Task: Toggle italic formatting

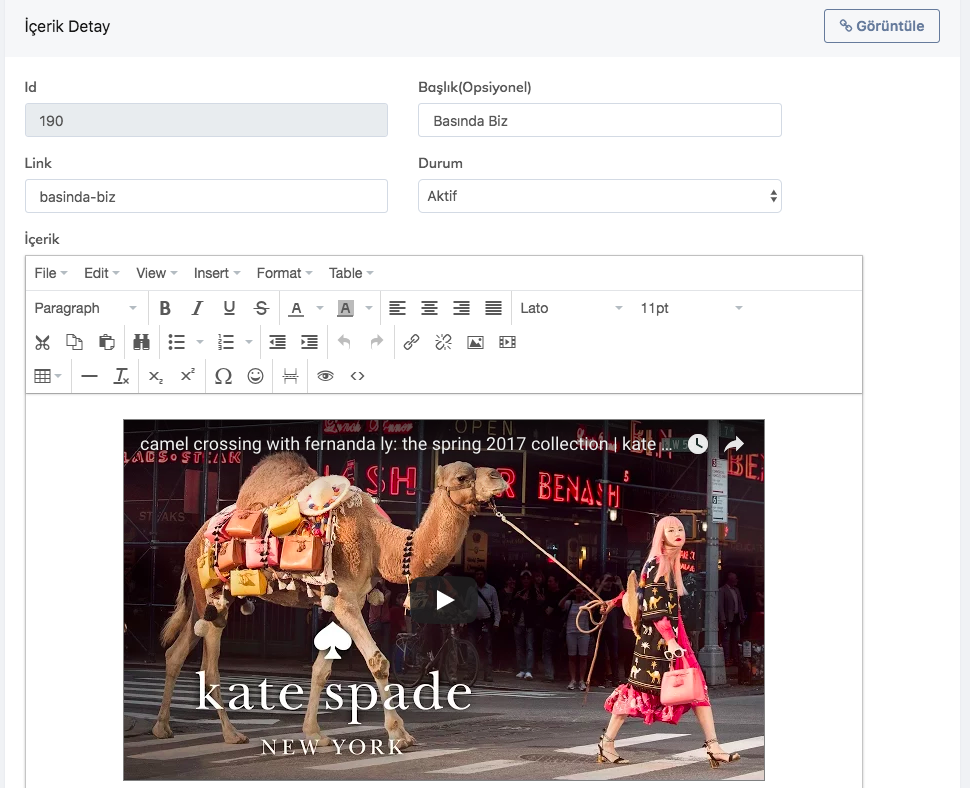Action: 197,308
